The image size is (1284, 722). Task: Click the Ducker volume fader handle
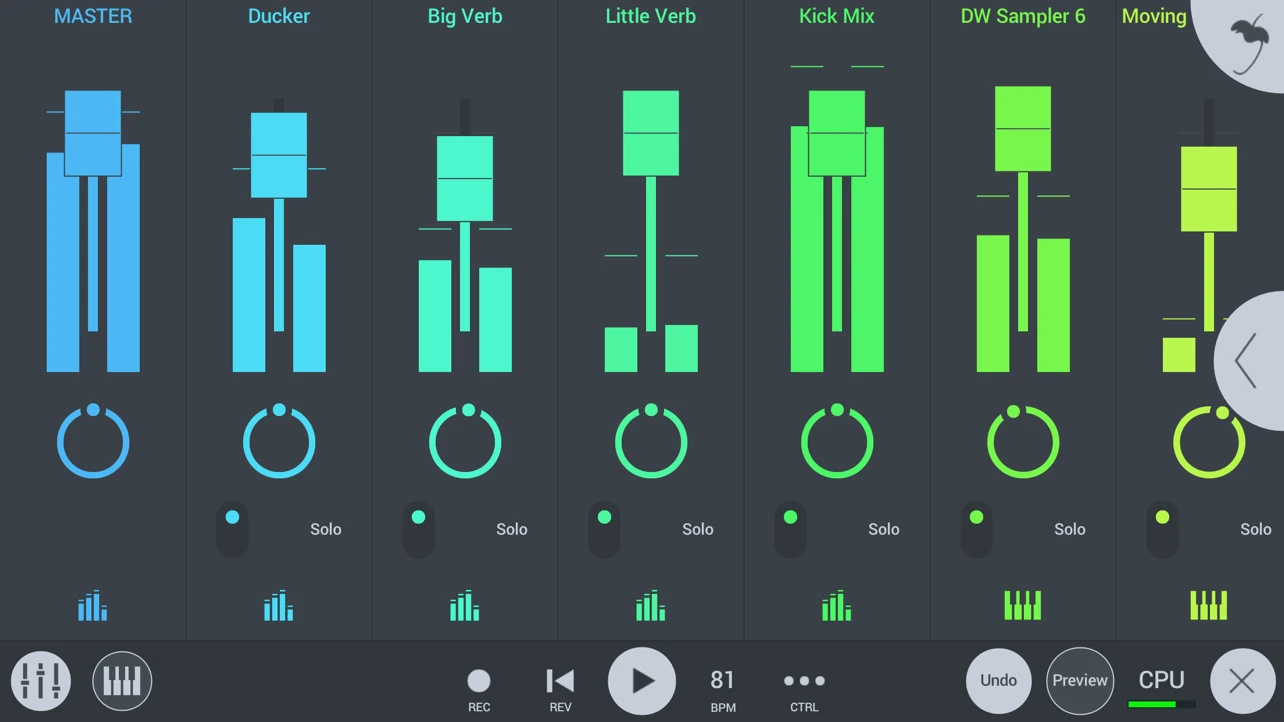point(279,155)
